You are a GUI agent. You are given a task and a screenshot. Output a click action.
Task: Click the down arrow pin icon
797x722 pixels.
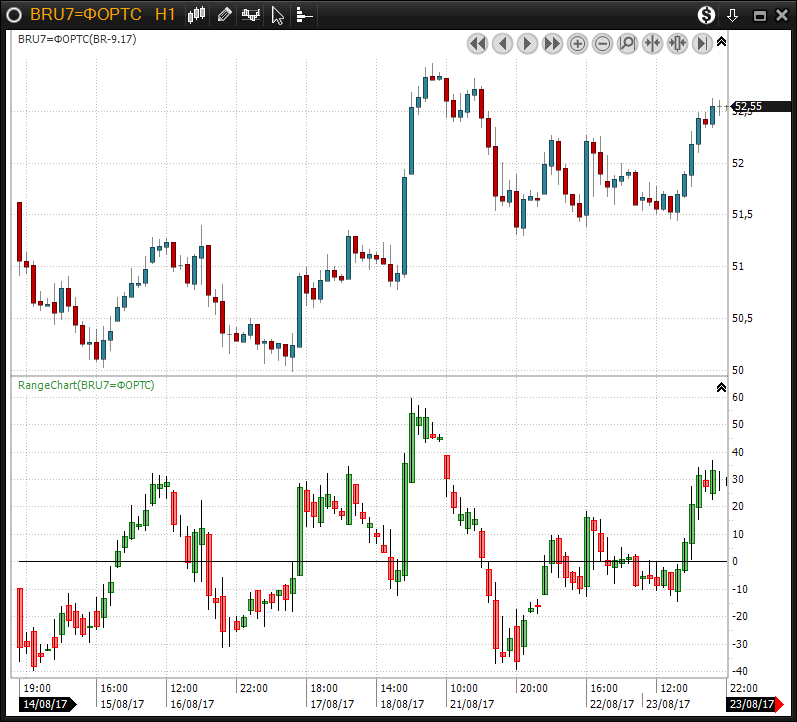pos(733,14)
